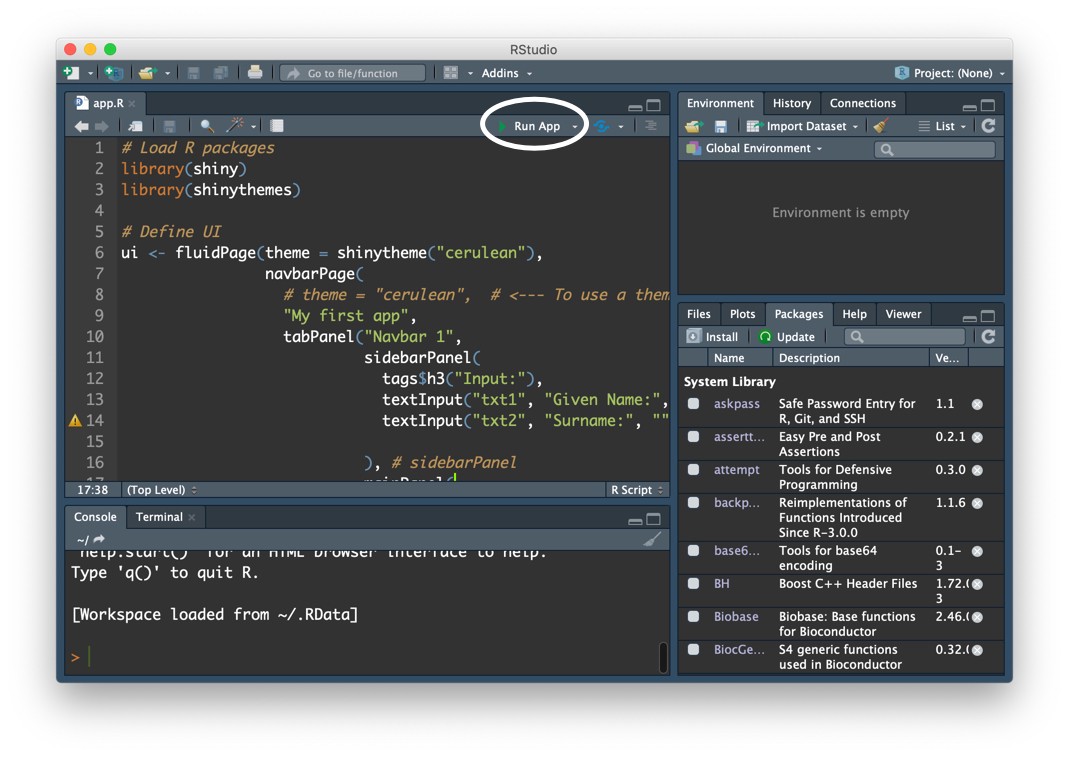This screenshot has width=1069, height=757.
Task: Click the Run App button
Action: pos(529,126)
